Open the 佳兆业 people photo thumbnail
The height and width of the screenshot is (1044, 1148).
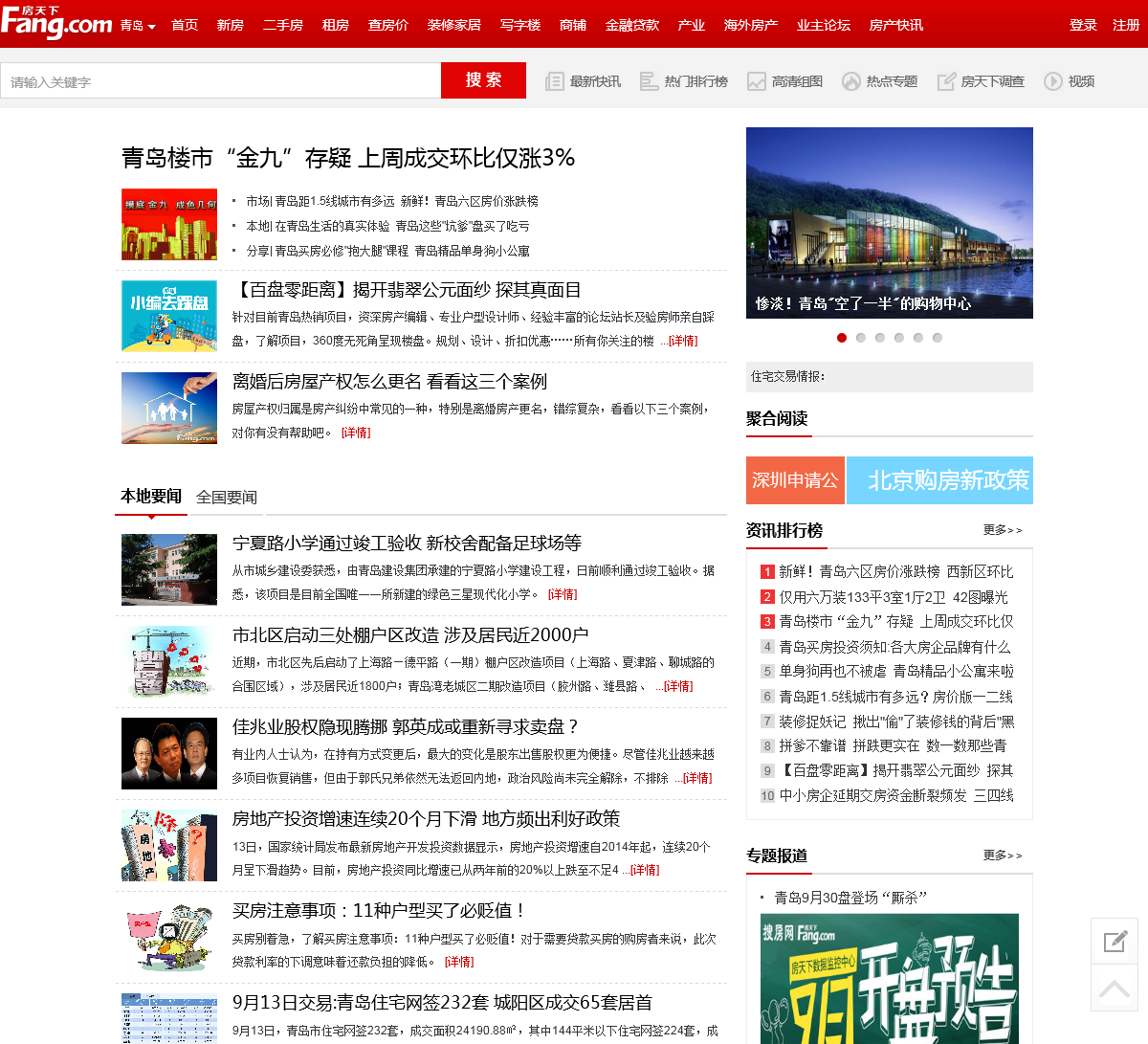169,753
